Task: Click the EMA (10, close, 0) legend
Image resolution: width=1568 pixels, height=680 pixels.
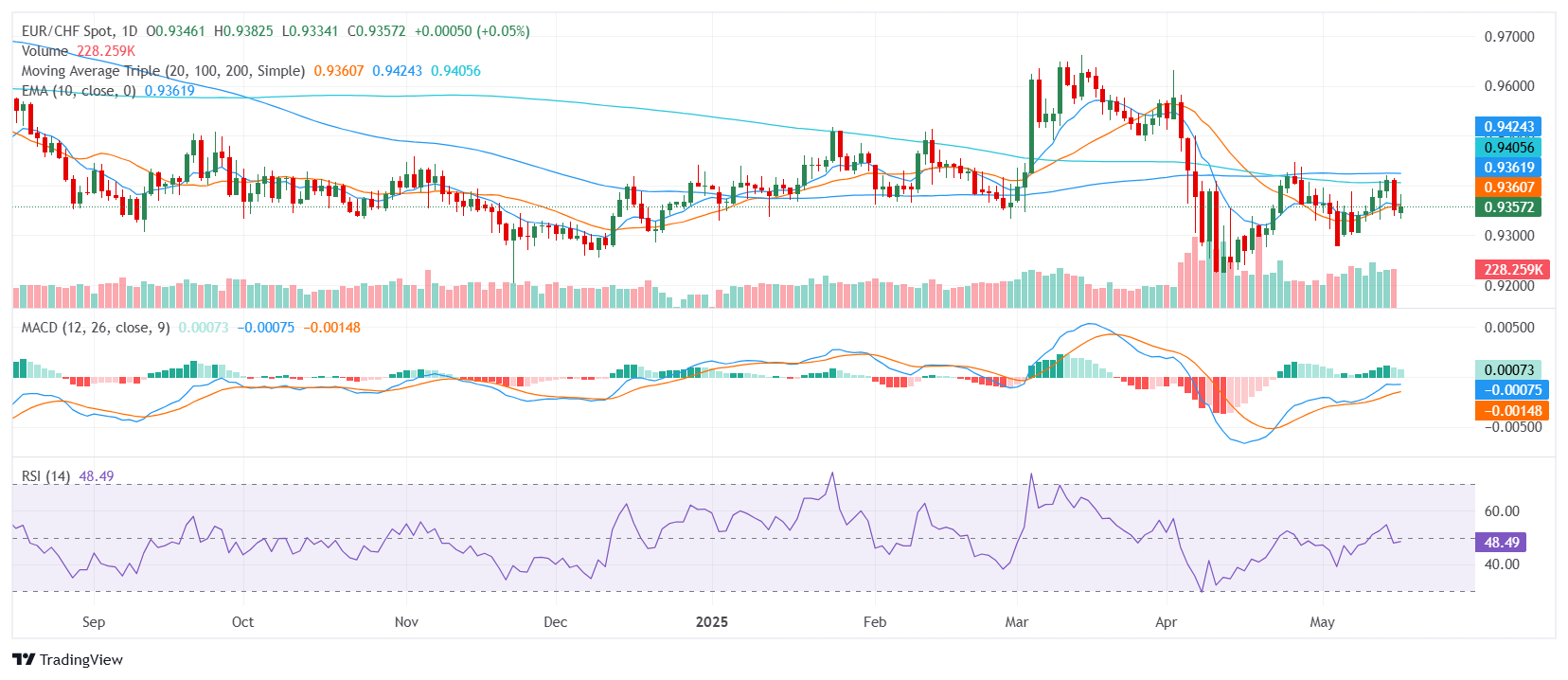Action: click(x=79, y=91)
